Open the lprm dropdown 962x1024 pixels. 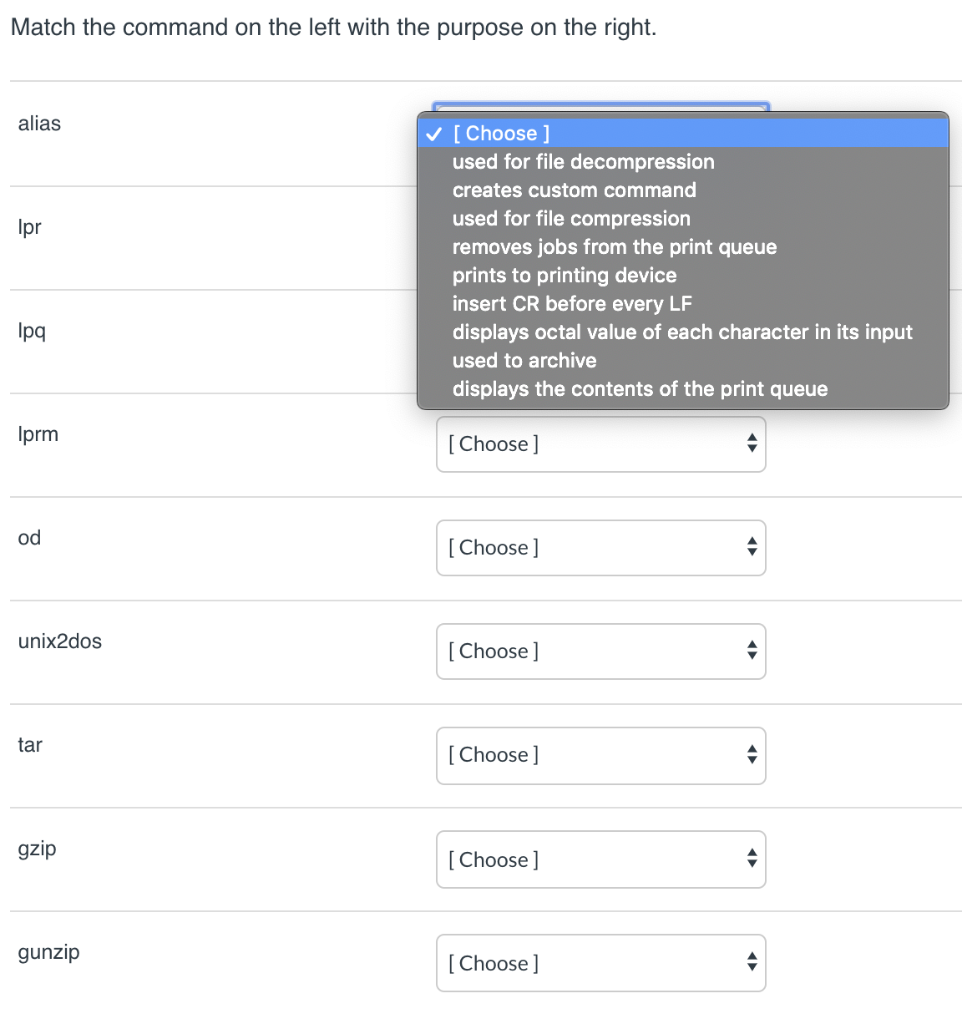(x=600, y=444)
